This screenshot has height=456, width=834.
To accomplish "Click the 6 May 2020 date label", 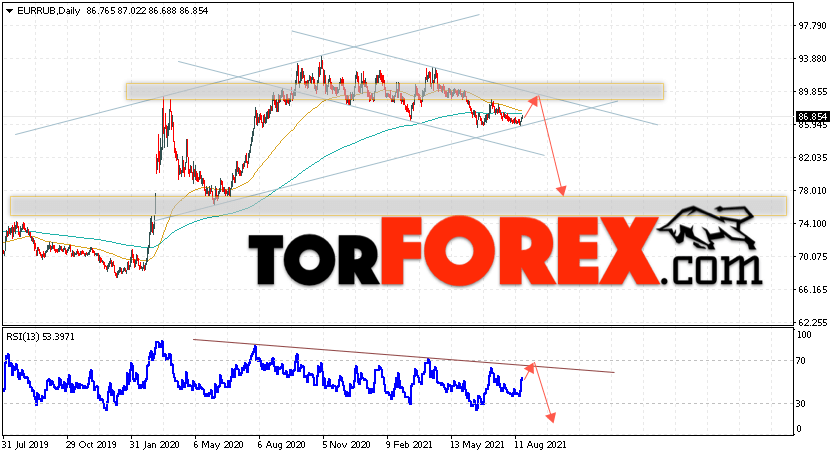I will 219,444.
